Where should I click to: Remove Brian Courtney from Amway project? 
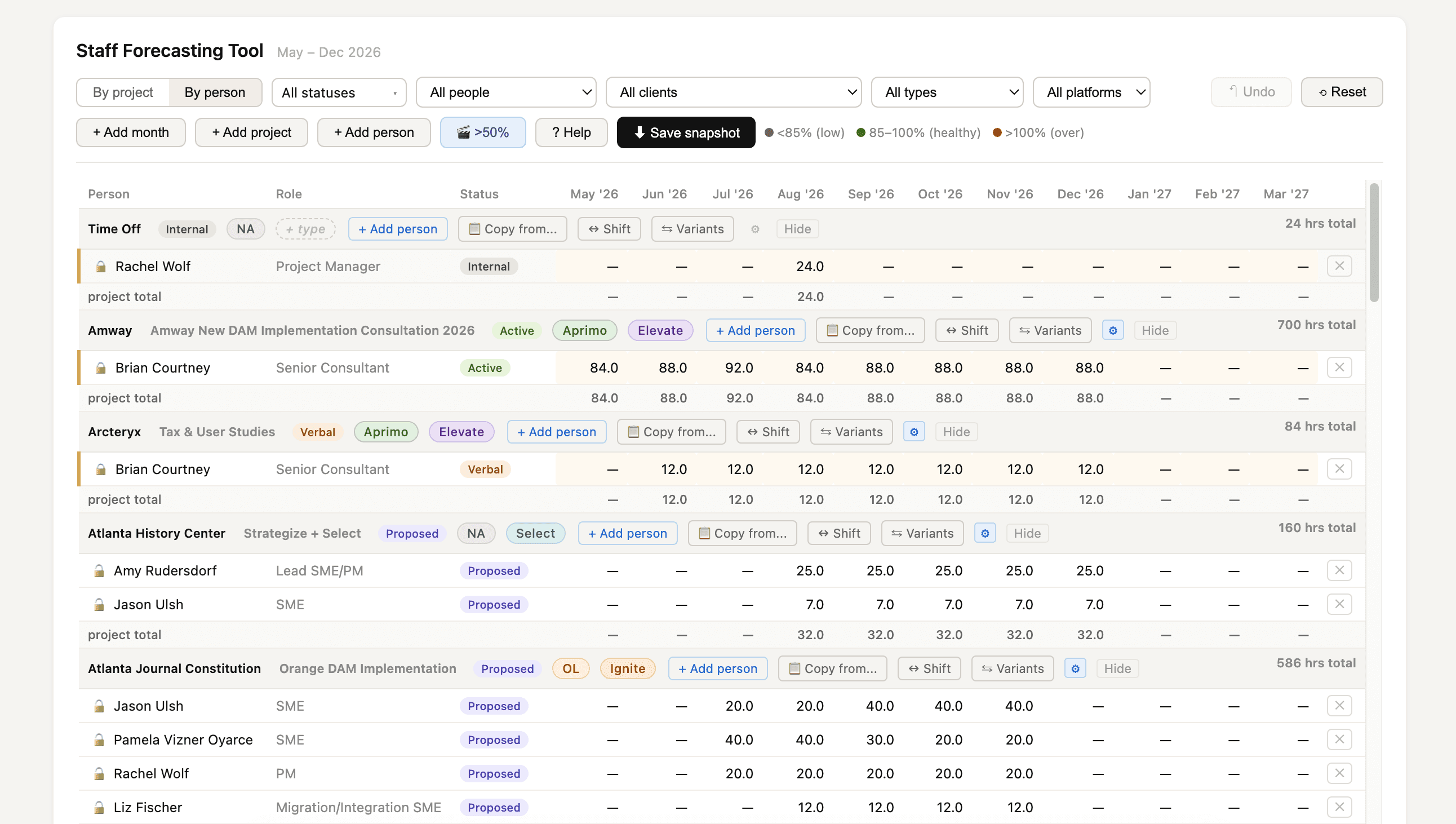coord(1339,367)
